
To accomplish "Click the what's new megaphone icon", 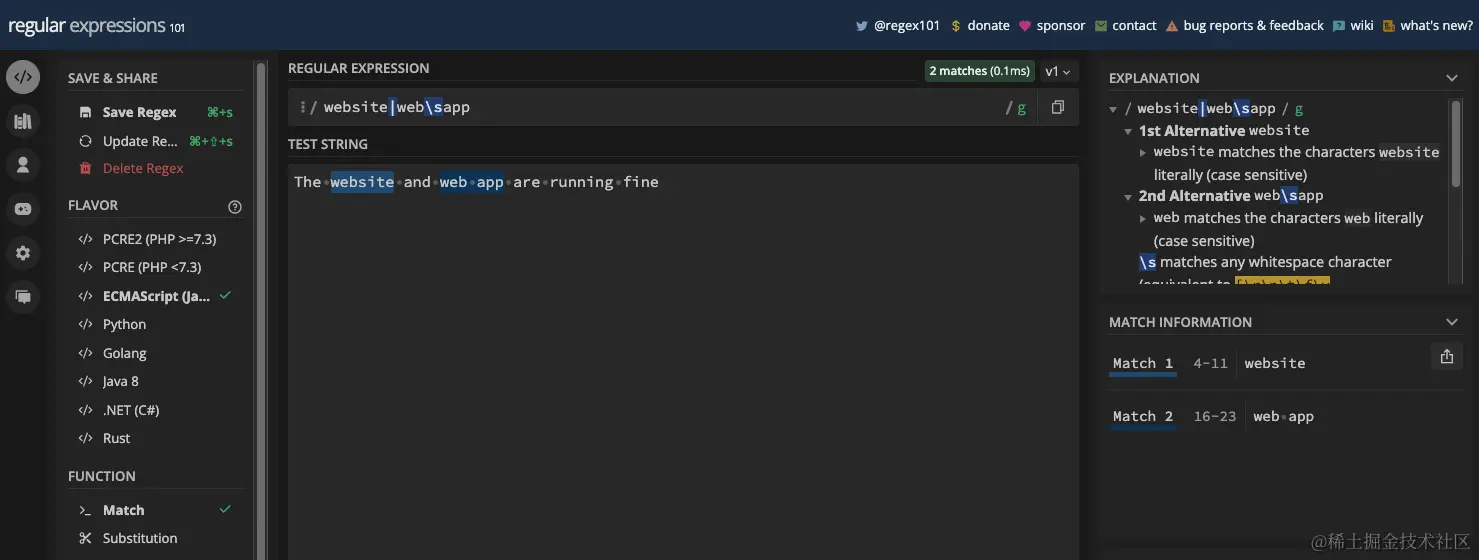I will (1388, 26).
